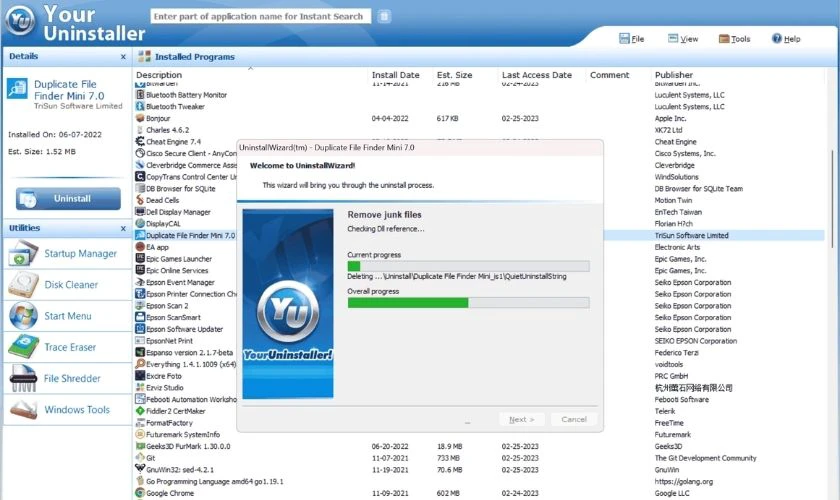Open the Trace Eraser utility
Image resolution: width=840 pixels, height=500 pixels.
tap(67, 347)
